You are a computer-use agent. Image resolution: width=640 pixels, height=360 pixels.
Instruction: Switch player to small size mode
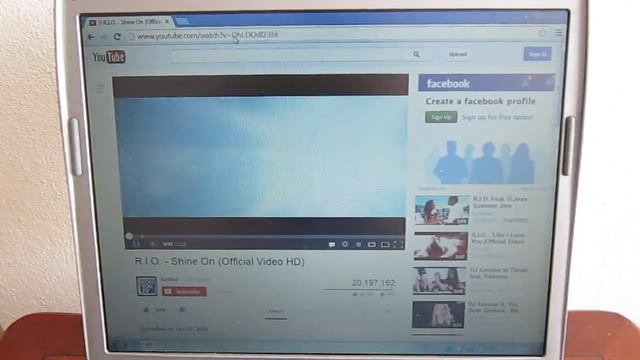click(371, 244)
